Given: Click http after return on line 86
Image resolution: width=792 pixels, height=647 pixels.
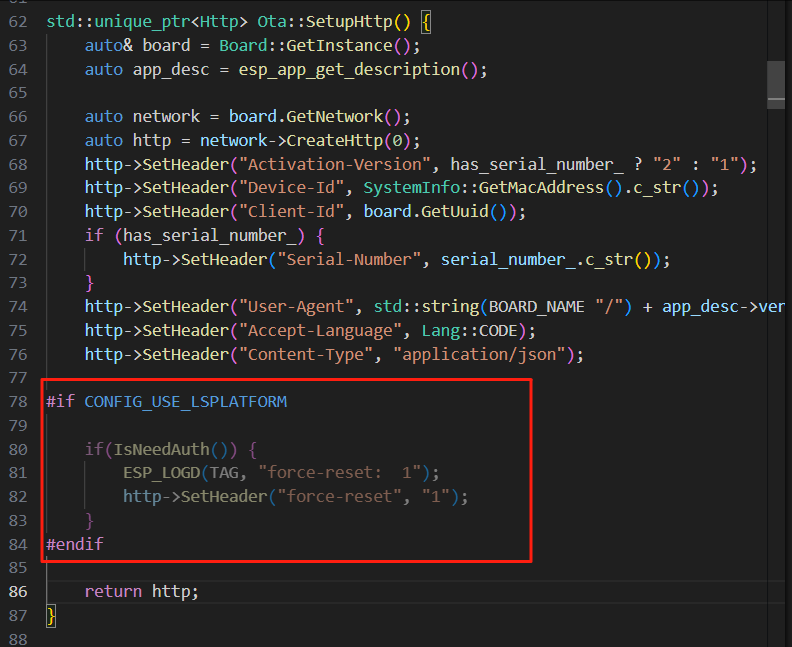Looking at the screenshot, I should 171,591.
